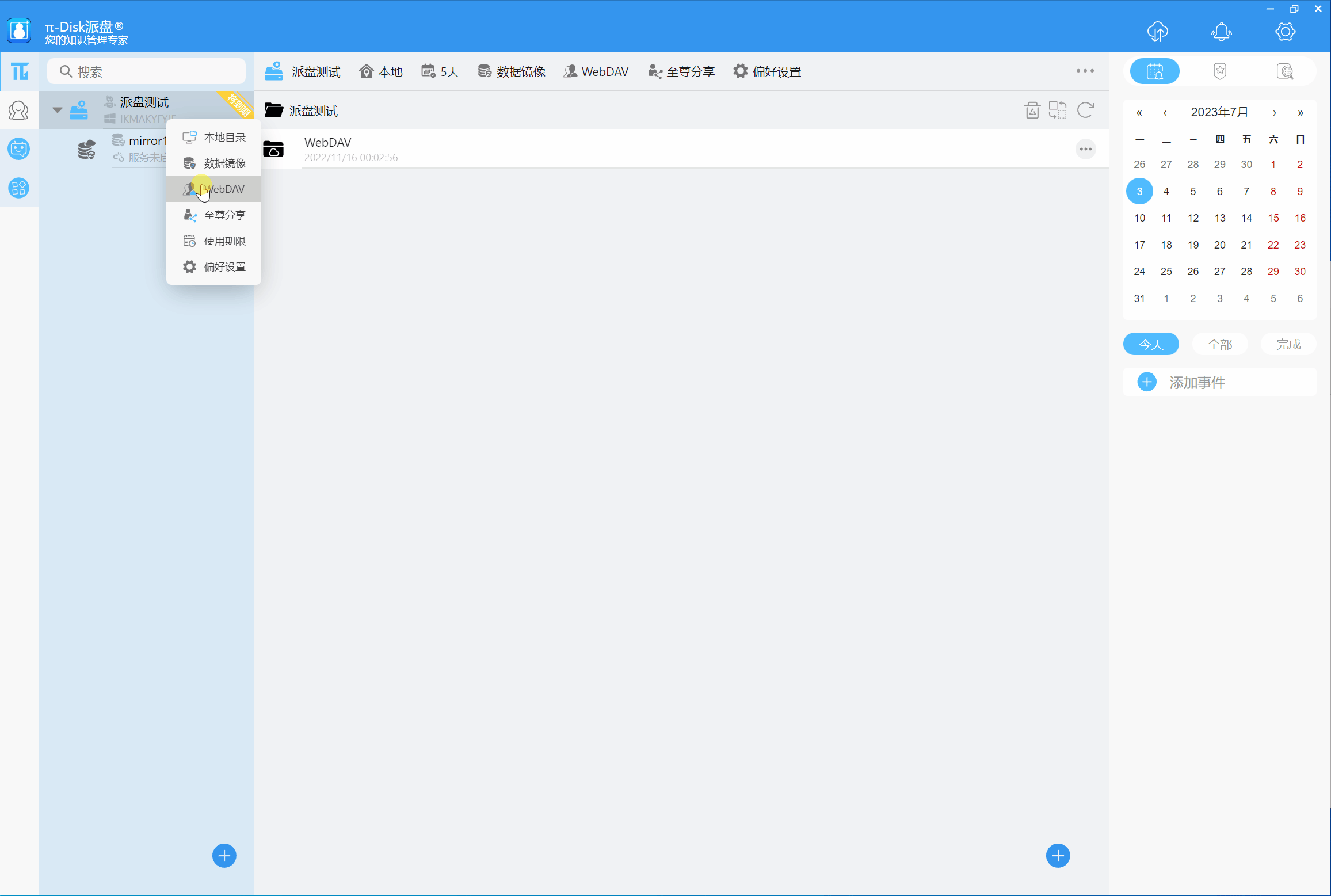Open the ellipsis options menu on WebDAV row
The height and width of the screenshot is (896, 1331).
[x=1085, y=149]
